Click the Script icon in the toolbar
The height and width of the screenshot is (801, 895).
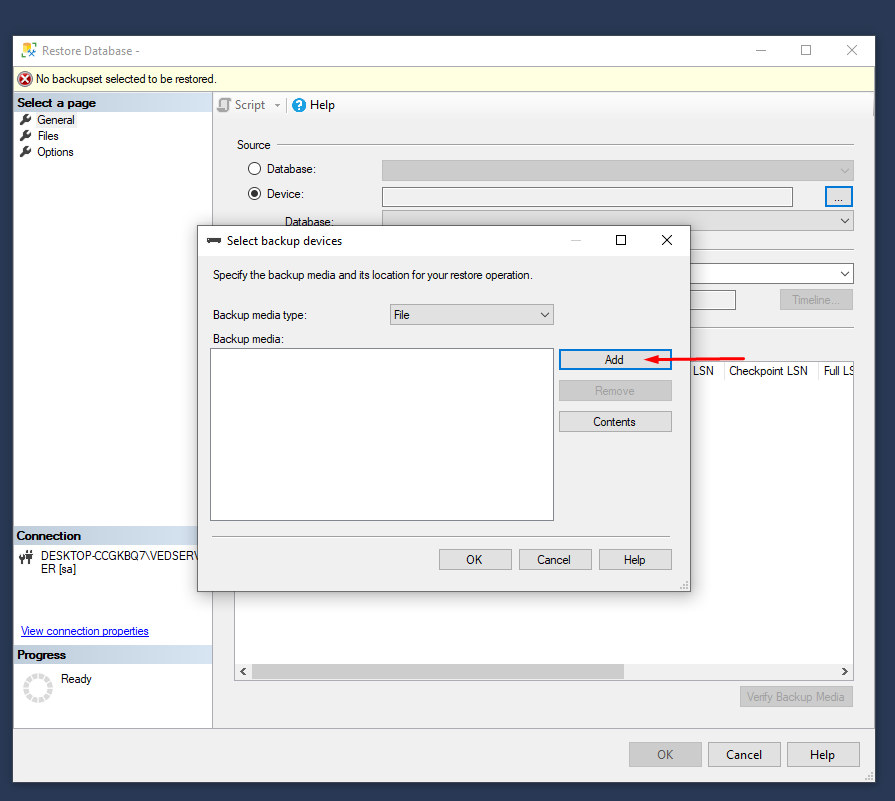[x=225, y=105]
